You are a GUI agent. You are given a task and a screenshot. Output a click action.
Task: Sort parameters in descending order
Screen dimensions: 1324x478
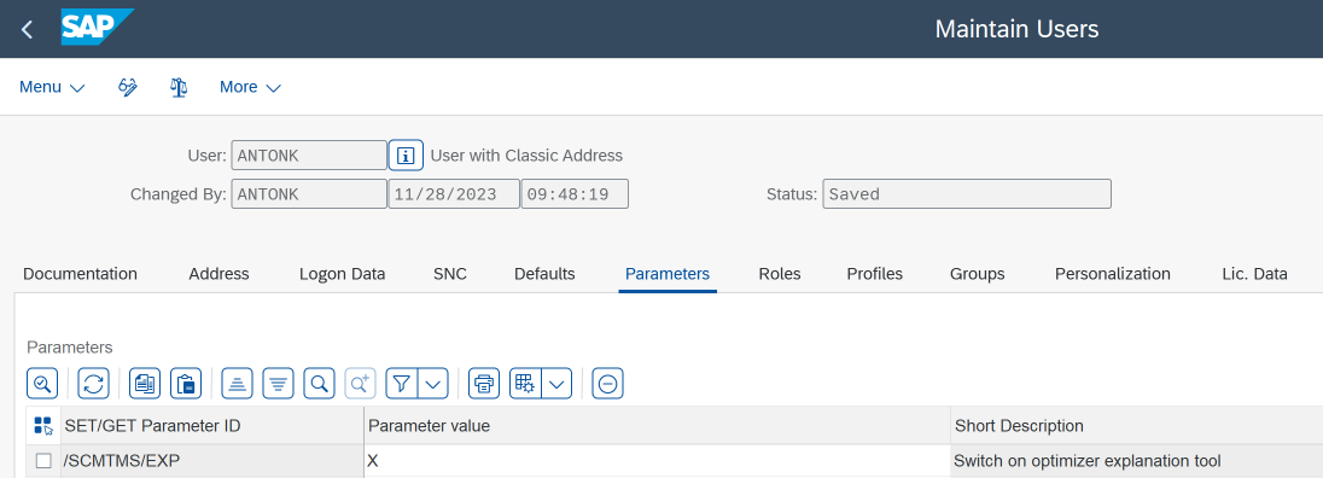tap(278, 383)
